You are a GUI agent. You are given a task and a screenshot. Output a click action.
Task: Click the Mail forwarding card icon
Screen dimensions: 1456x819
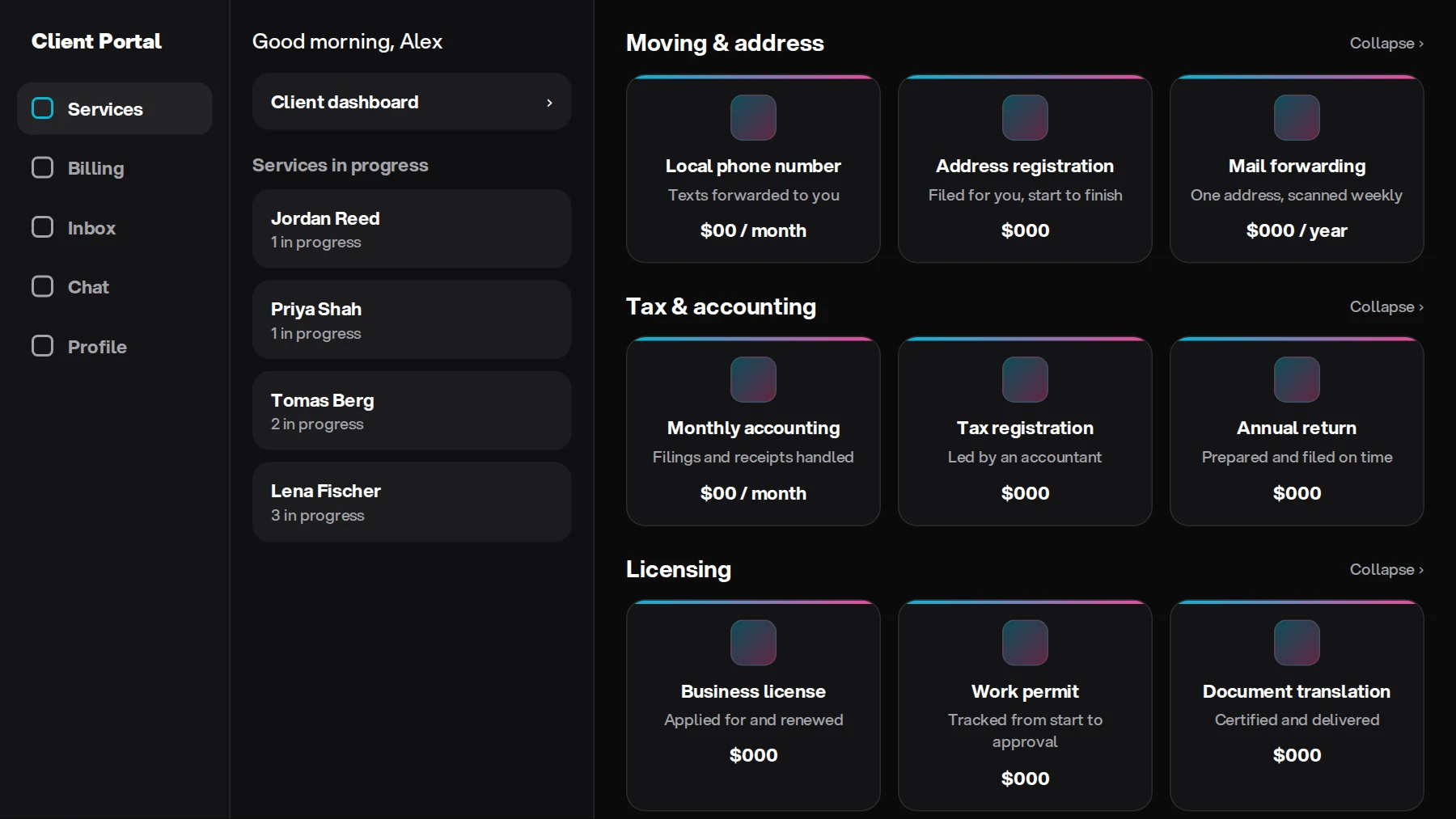[1297, 117]
